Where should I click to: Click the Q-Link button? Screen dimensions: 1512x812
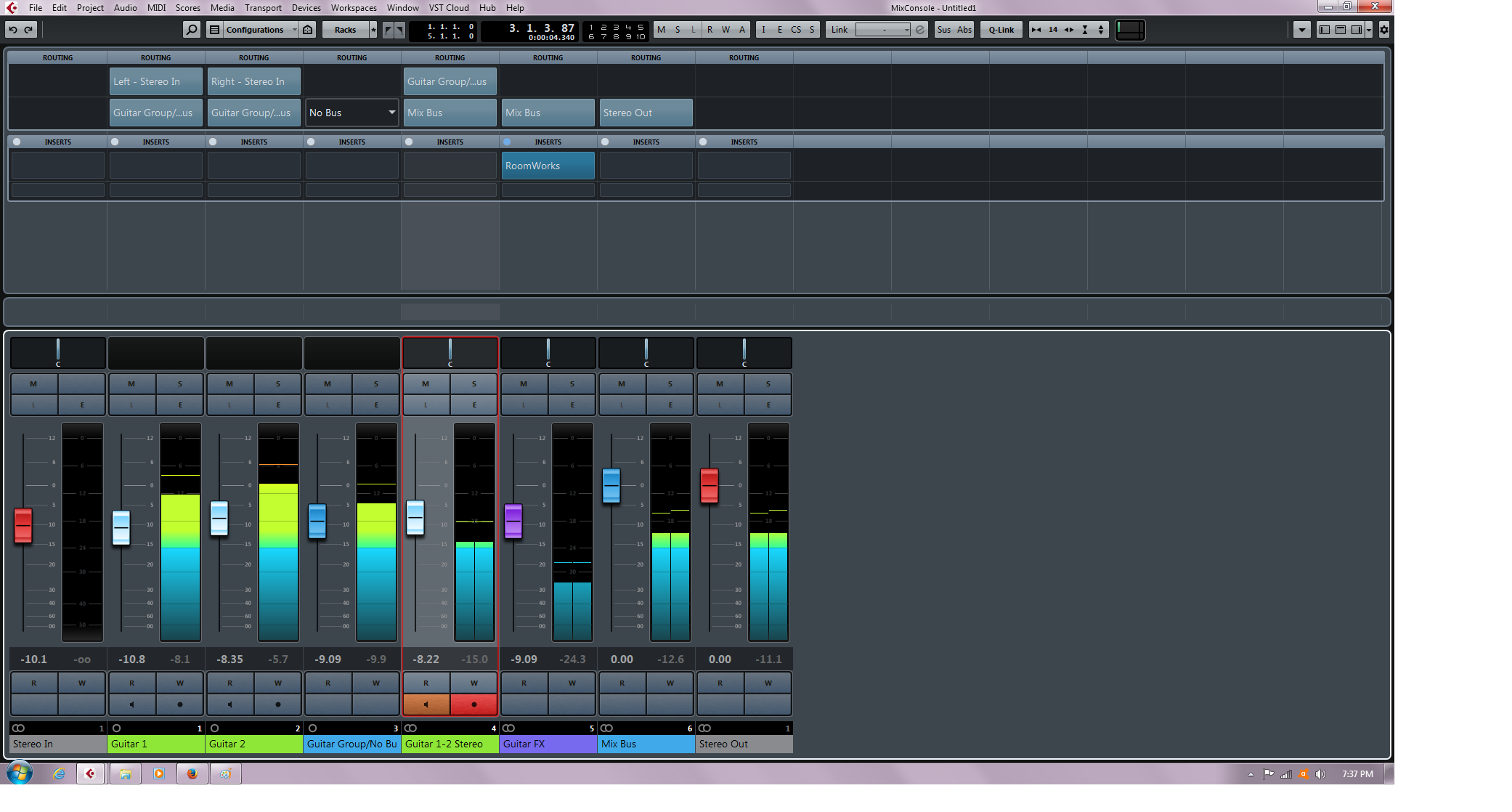[x=1001, y=30]
